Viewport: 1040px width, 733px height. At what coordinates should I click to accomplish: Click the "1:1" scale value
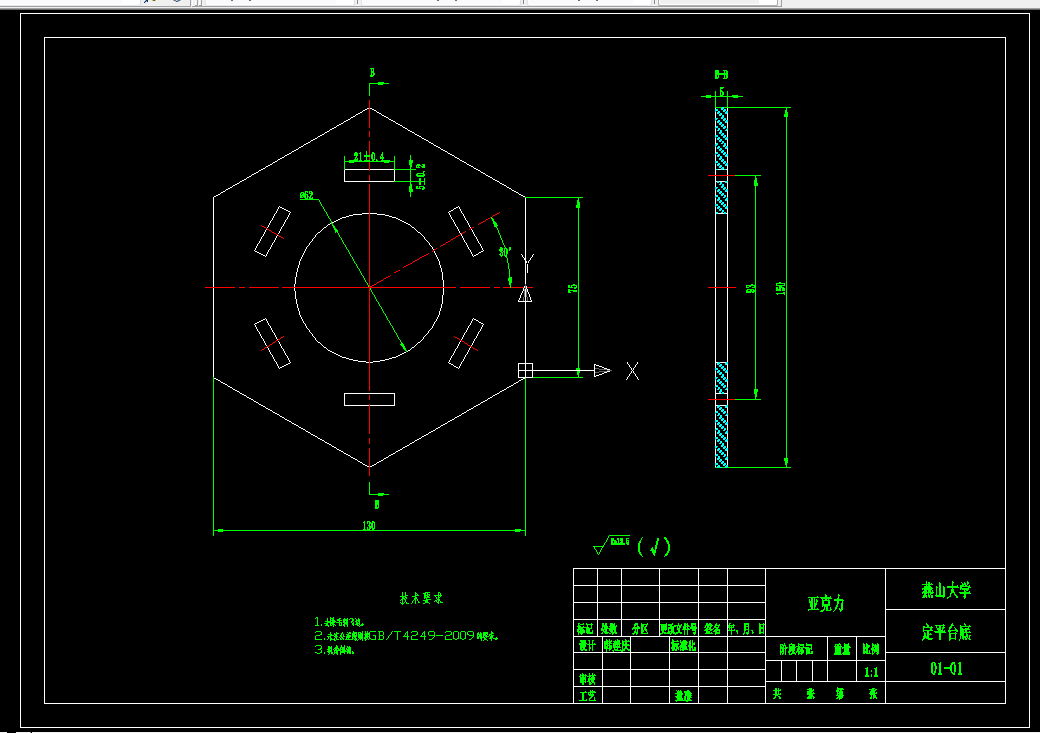[871, 672]
